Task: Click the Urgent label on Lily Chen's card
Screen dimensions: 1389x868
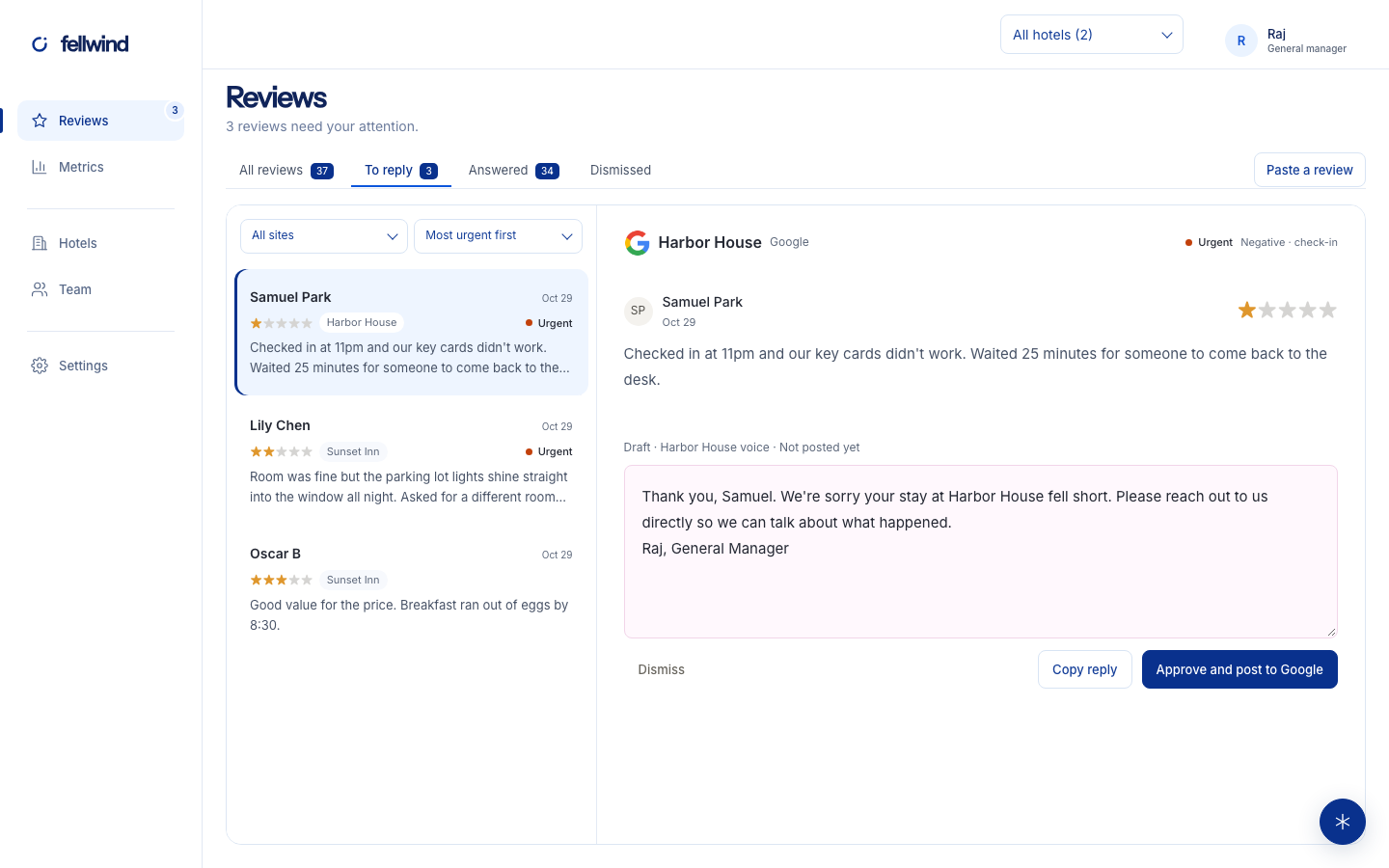Action: pyautogui.click(x=549, y=451)
